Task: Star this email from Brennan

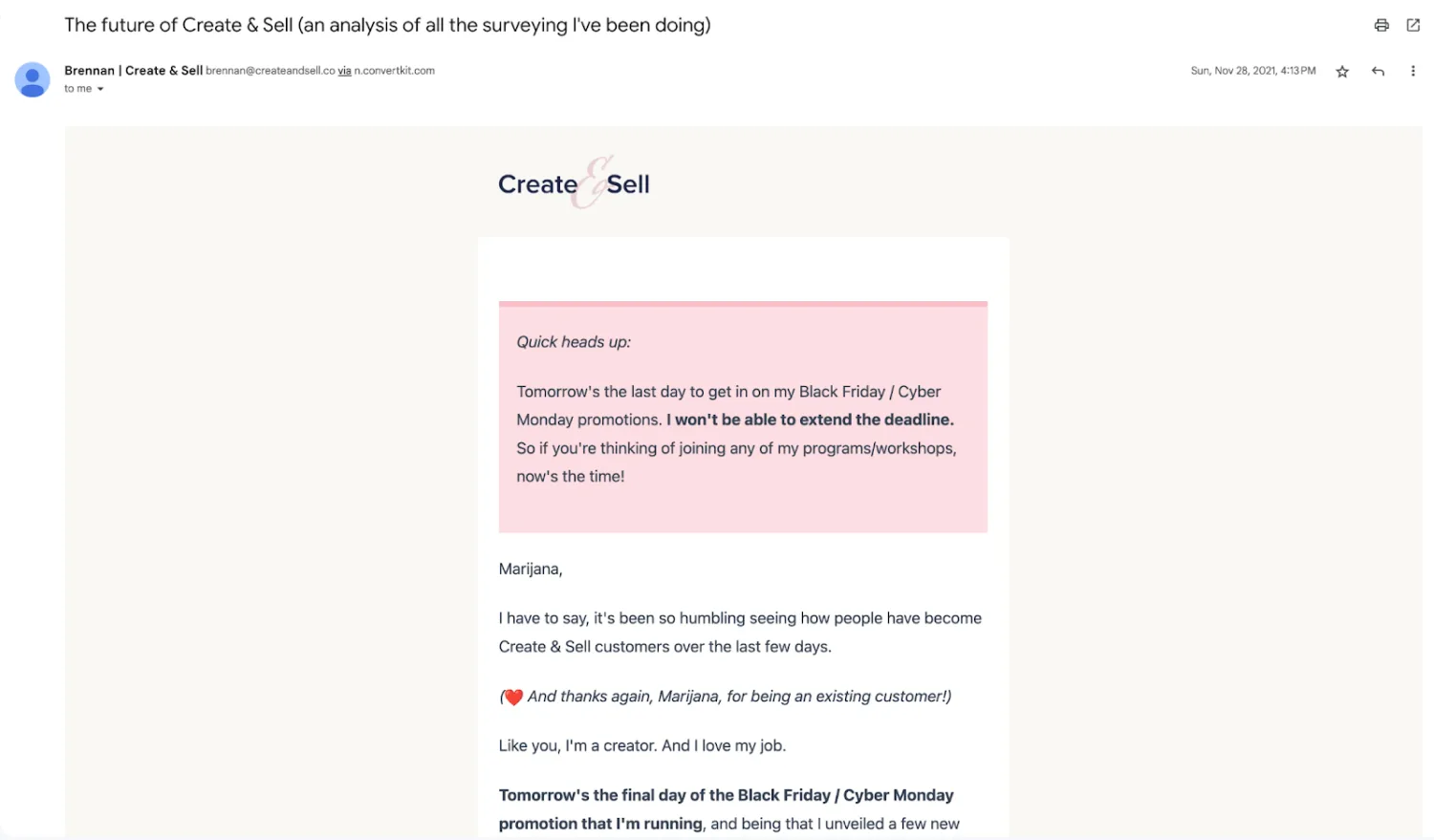Action: [x=1342, y=72]
